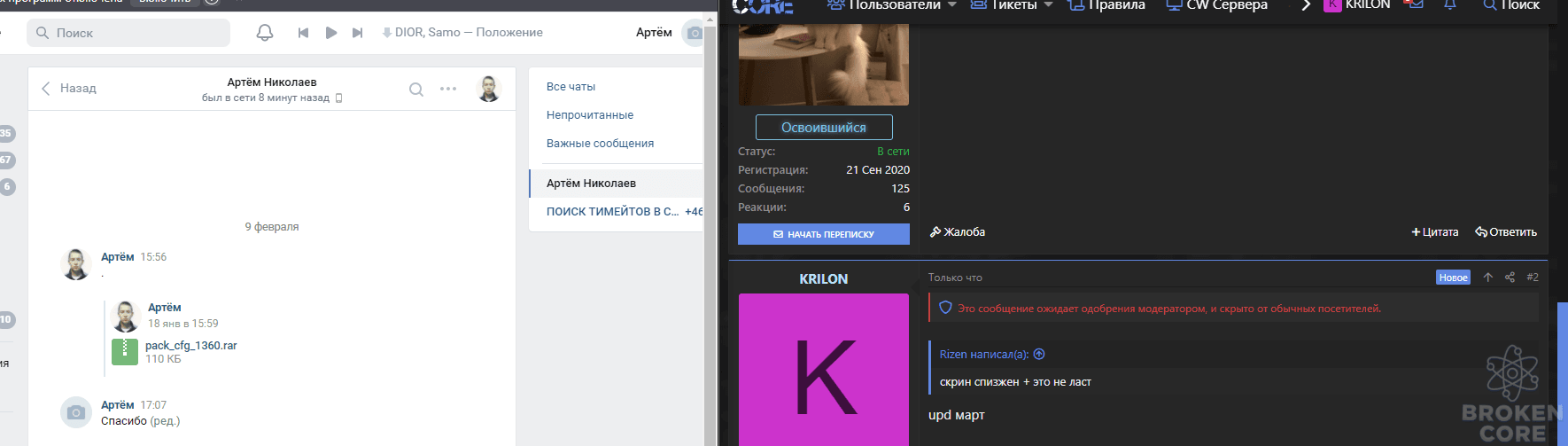The image size is (1568, 446).
Task: Open ПОИСК ТИМЕЙТОВ chat in sidebar
Action: click(x=616, y=212)
